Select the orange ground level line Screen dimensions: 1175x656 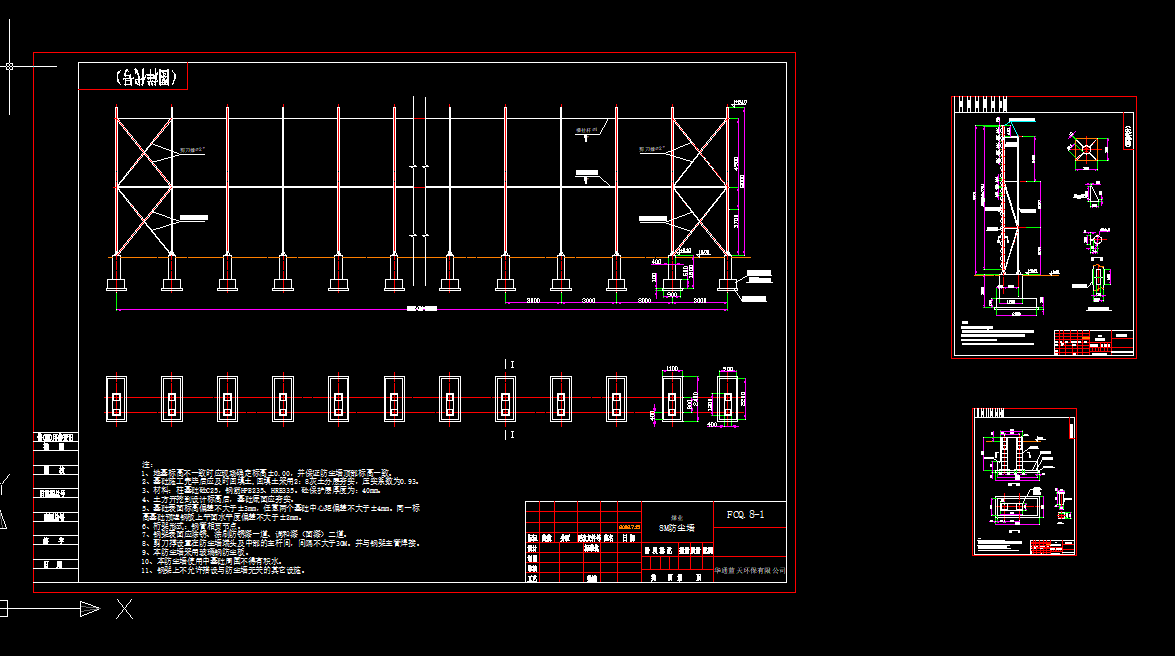tap(431, 258)
